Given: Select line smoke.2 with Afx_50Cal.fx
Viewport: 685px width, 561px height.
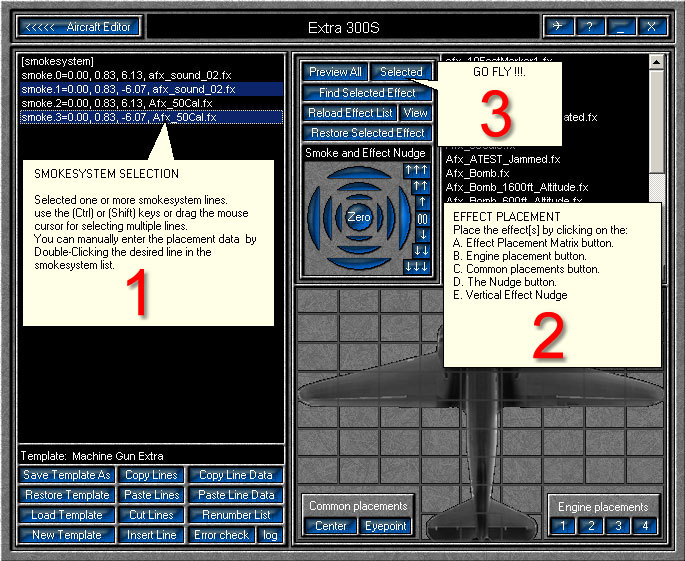Looking at the screenshot, I should (x=151, y=103).
